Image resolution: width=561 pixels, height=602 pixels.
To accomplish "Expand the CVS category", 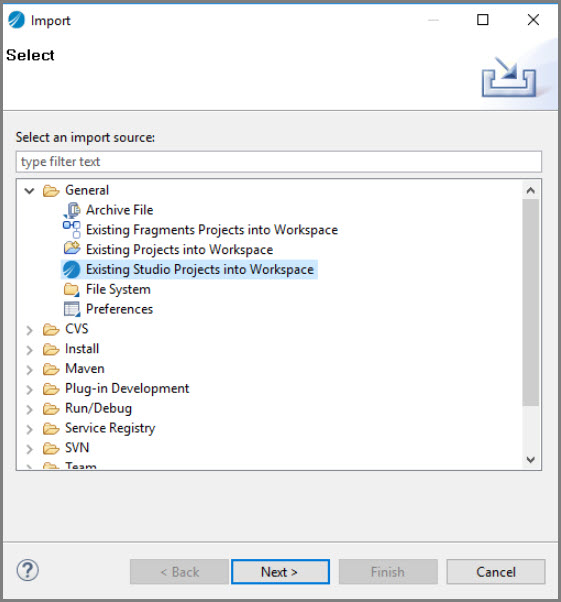I will pyautogui.click(x=29, y=330).
